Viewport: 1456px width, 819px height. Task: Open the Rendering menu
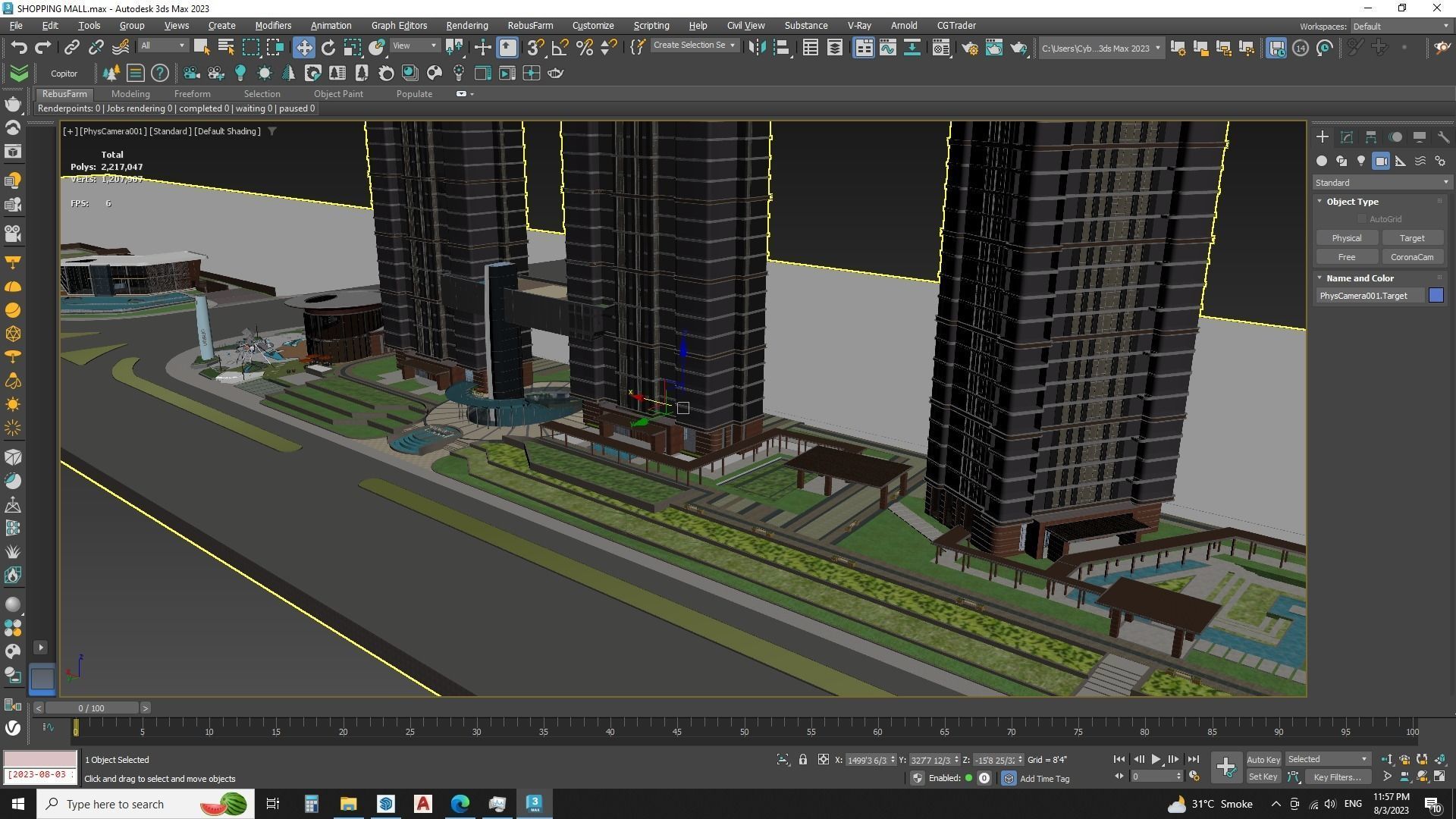coord(466,26)
